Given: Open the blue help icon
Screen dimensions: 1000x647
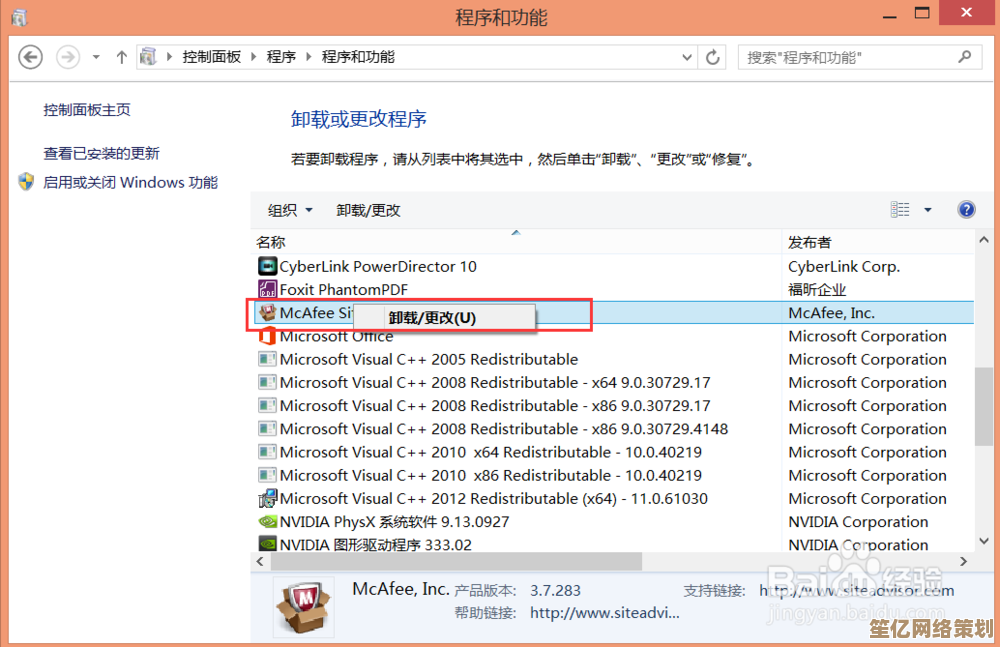Looking at the screenshot, I should (966, 209).
